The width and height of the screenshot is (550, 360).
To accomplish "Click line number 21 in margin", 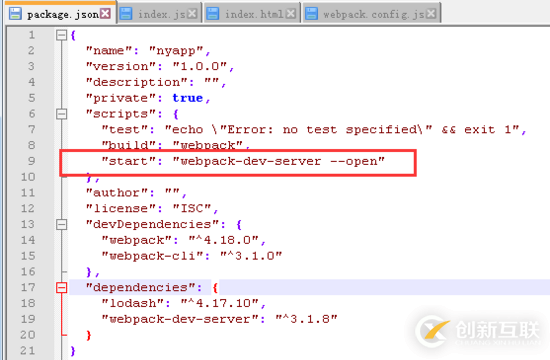I will tap(28, 351).
